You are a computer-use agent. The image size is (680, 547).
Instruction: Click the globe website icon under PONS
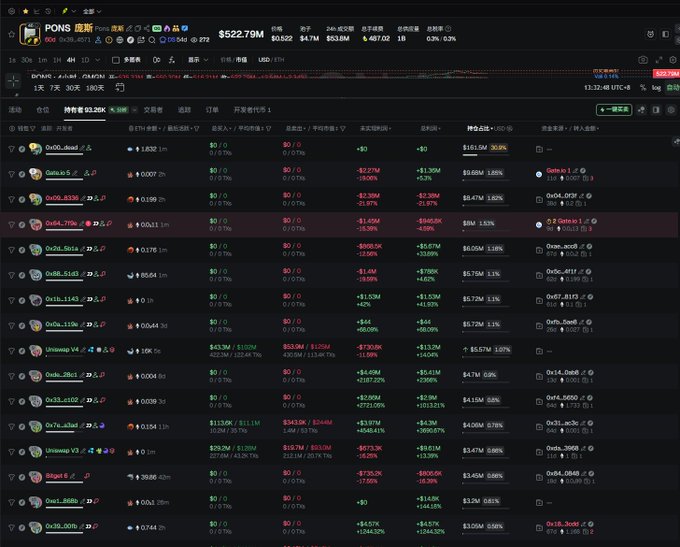pos(120,40)
